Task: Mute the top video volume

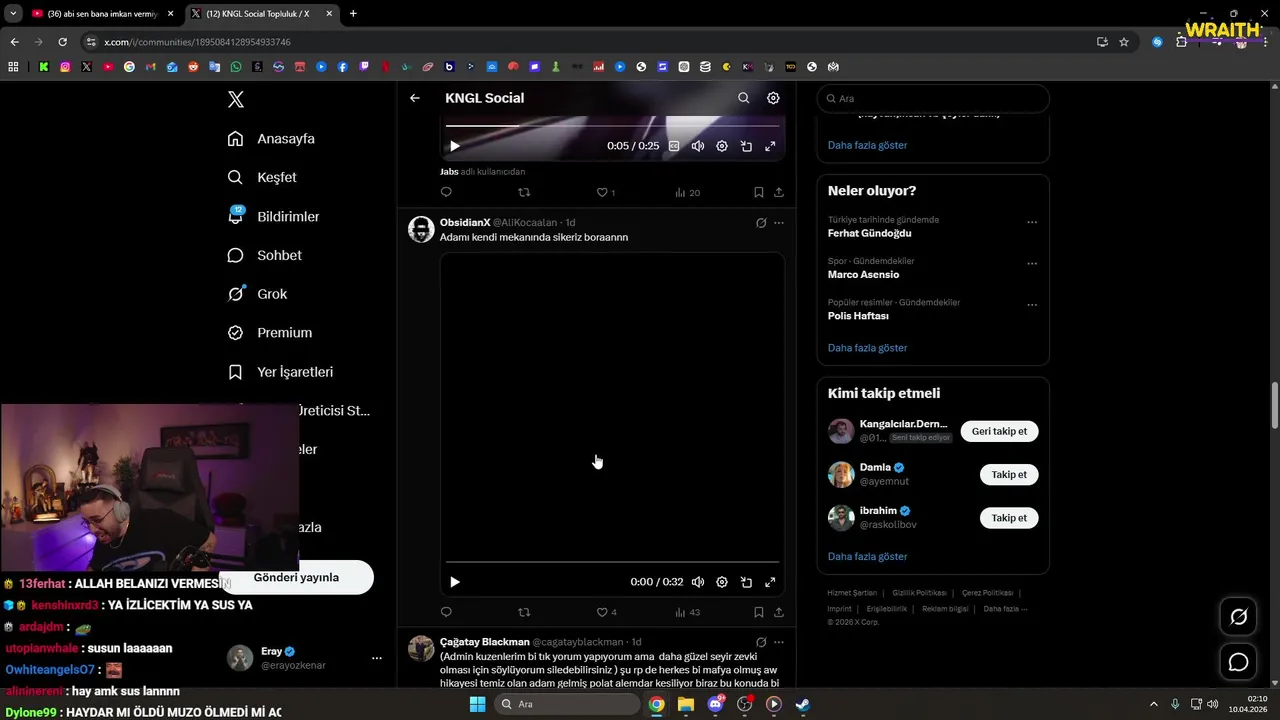Action: tap(698, 146)
